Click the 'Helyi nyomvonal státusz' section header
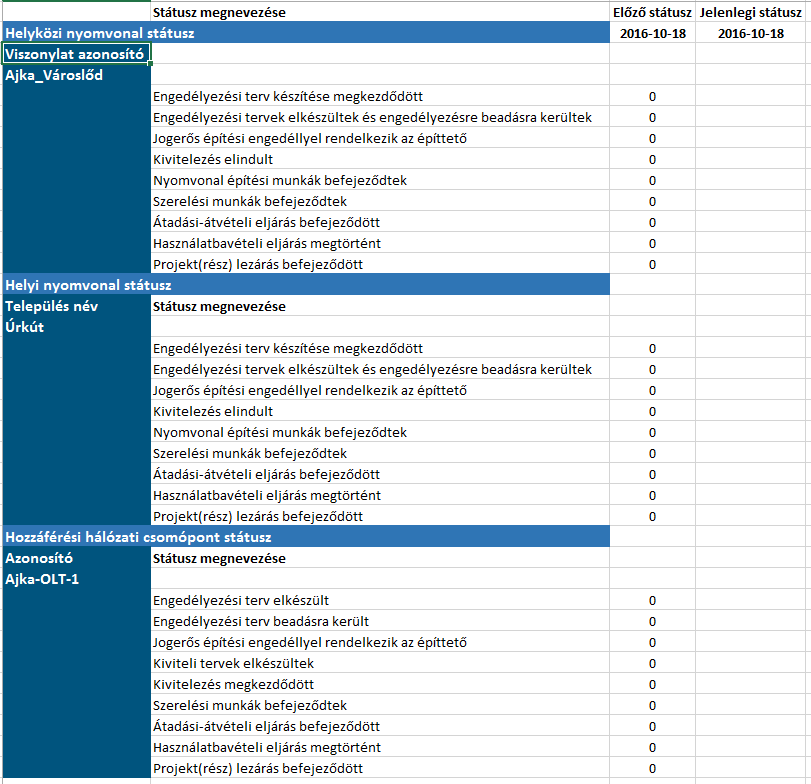 click(306, 285)
